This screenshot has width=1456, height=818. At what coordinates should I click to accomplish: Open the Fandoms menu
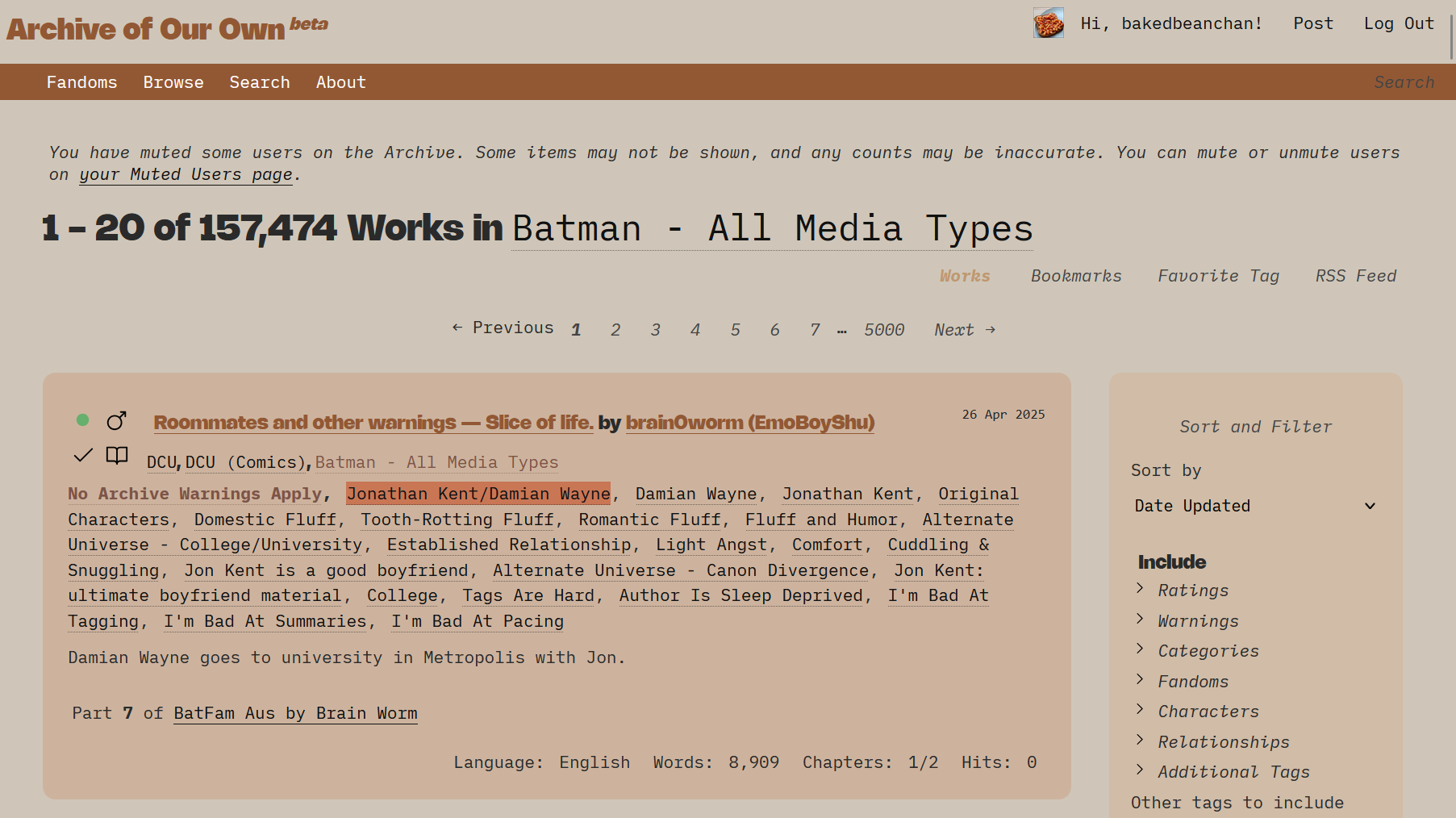point(81,82)
